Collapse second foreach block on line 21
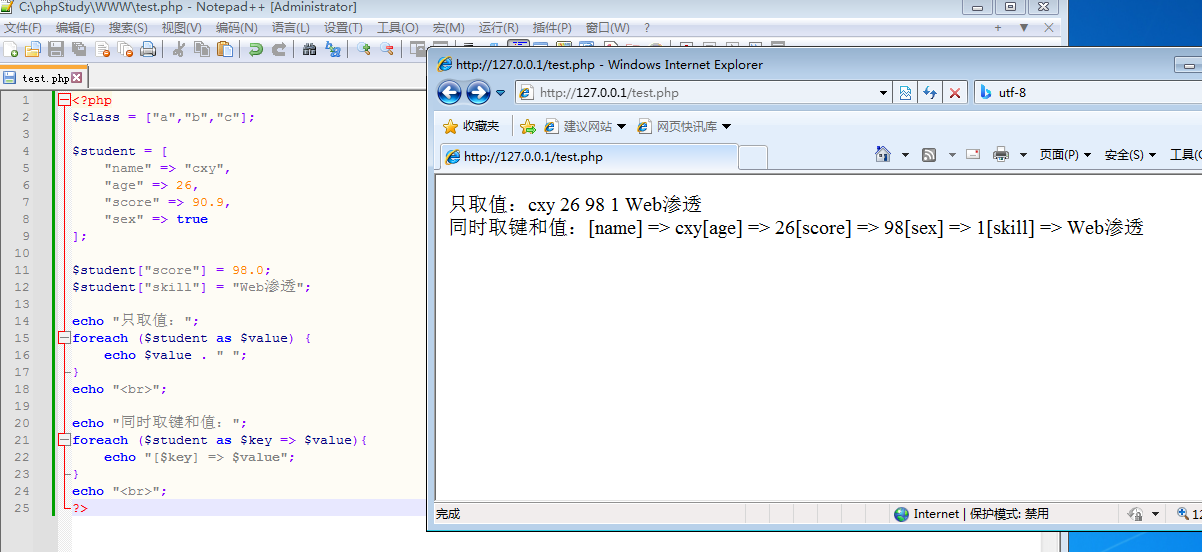The width and height of the screenshot is (1202, 552). click(64, 440)
